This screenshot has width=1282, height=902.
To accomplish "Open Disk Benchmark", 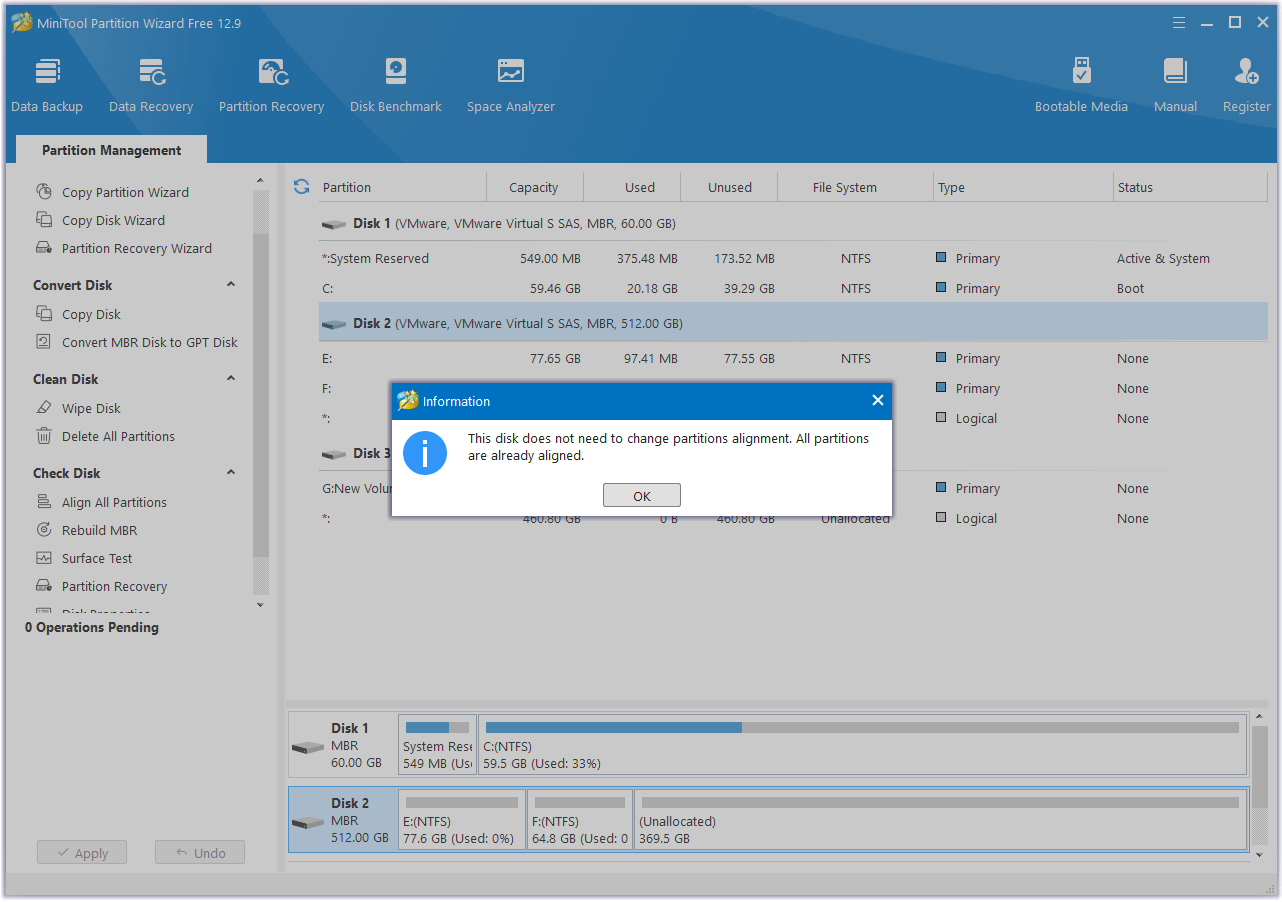I will pos(396,85).
